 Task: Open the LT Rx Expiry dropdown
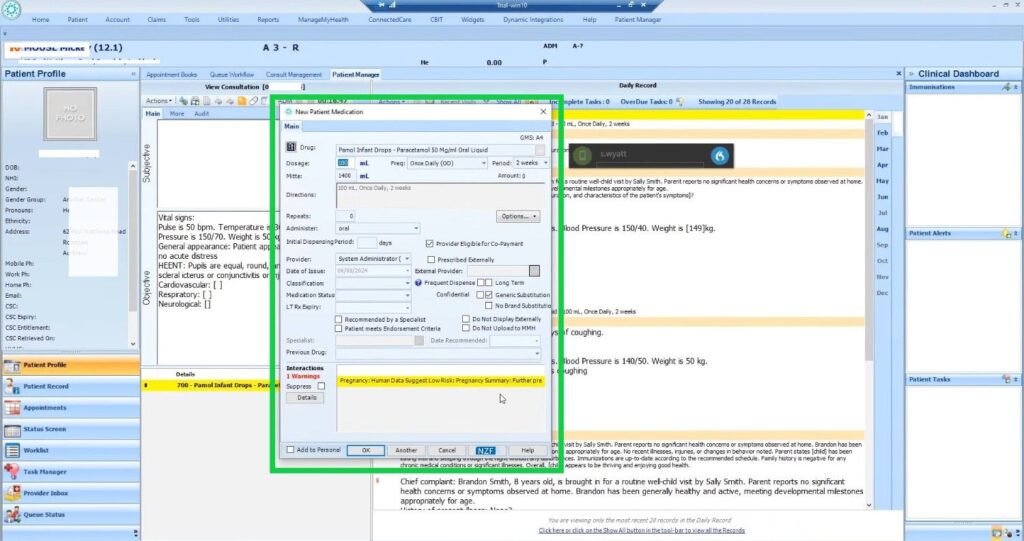[407, 307]
